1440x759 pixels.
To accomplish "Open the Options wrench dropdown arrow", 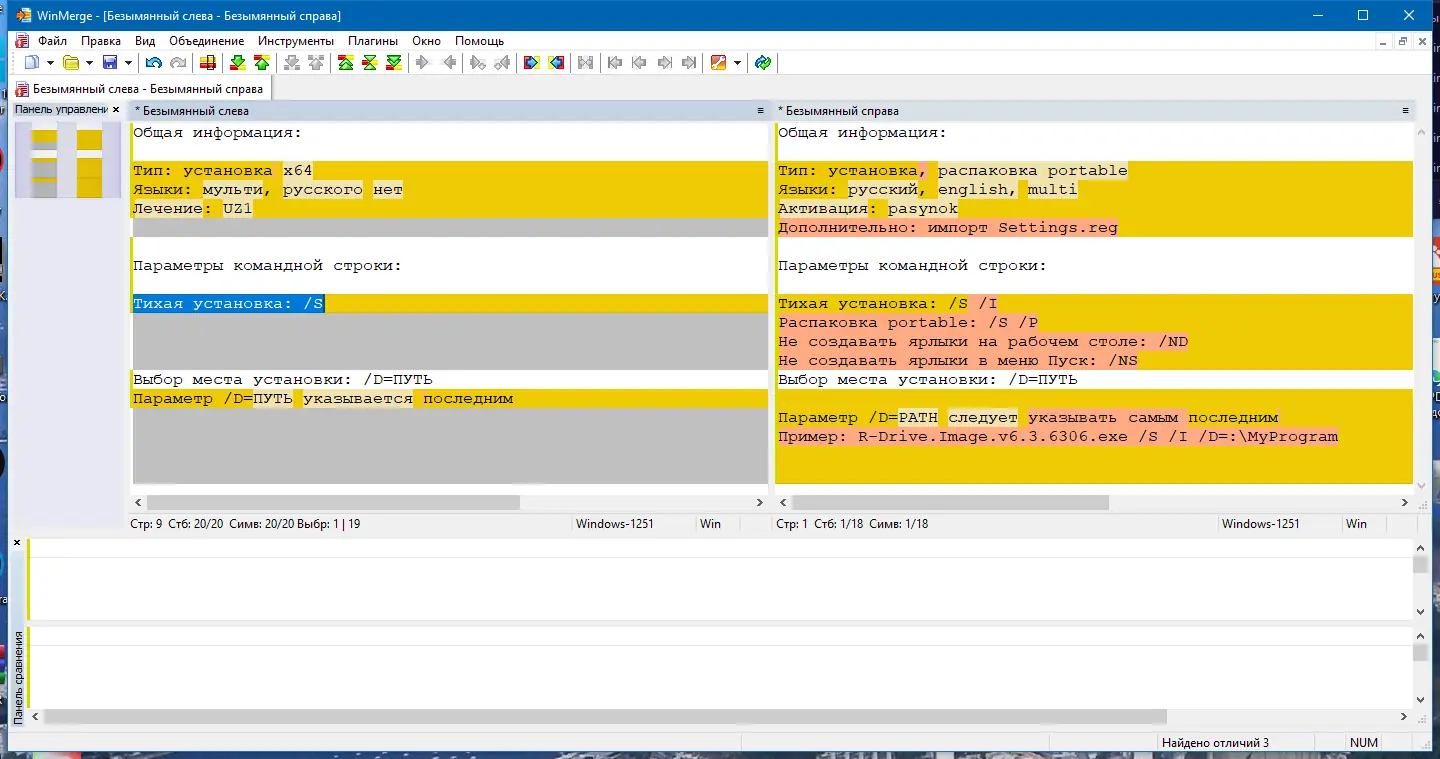I will [x=737, y=63].
